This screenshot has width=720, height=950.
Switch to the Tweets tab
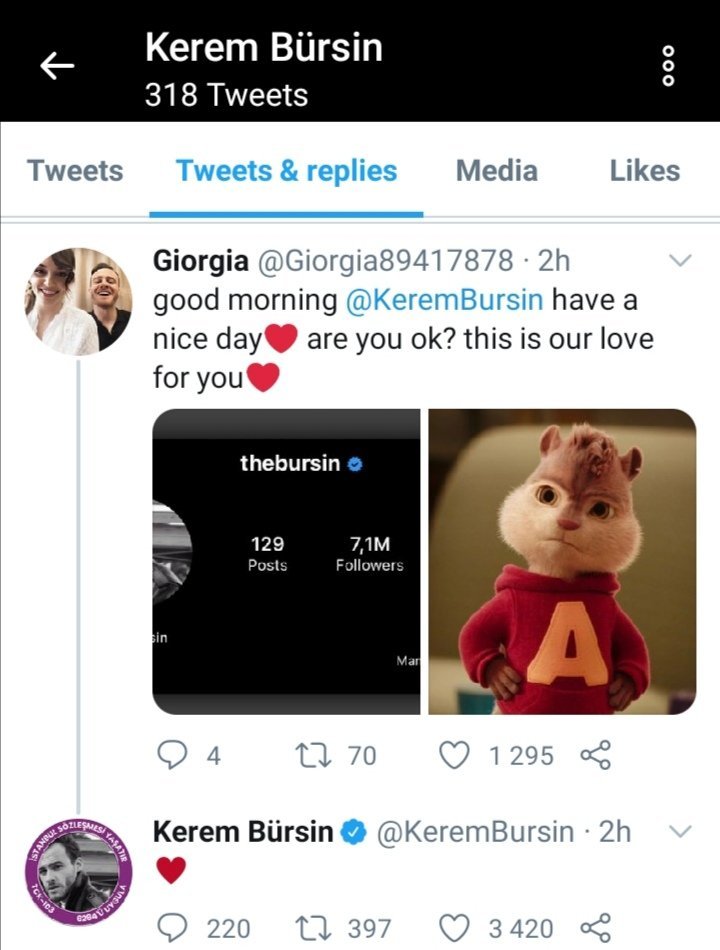[75, 171]
